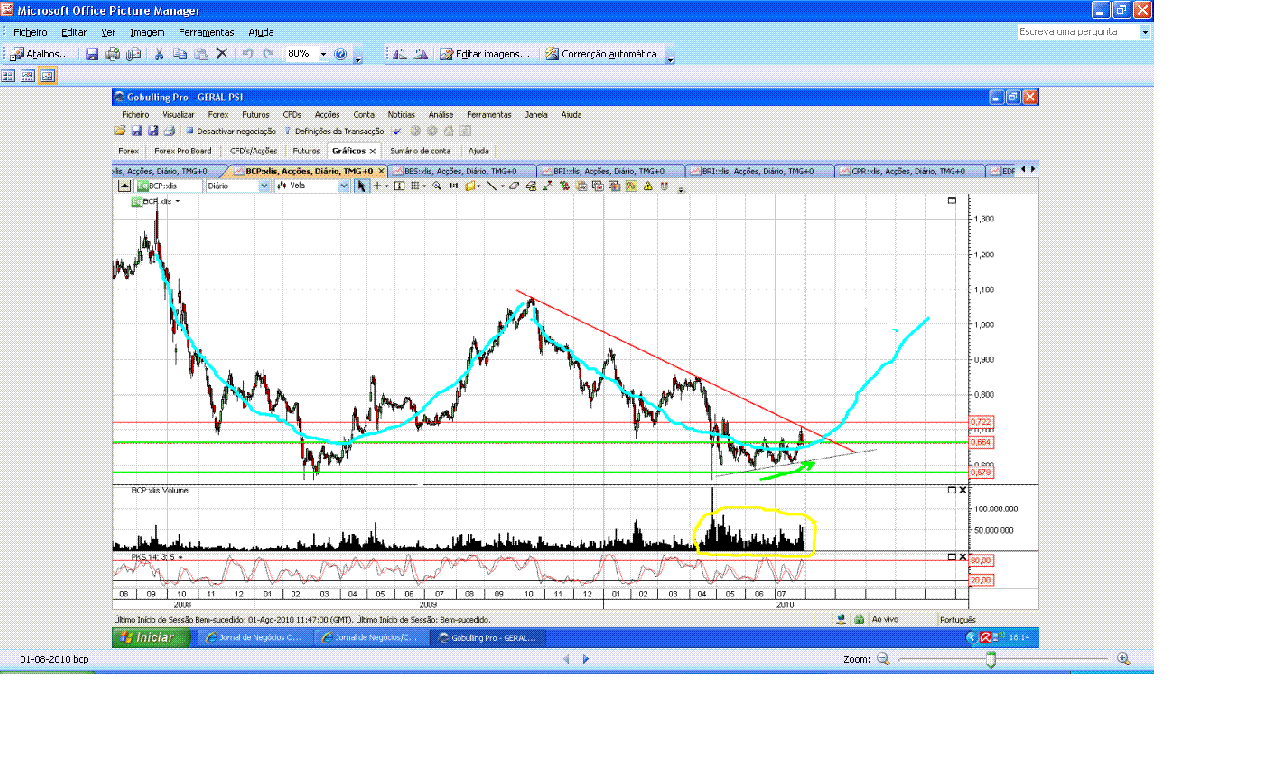1280x774 pixels.
Task: Click the Print icon in Picture Manager toolbar
Action: click(x=113, y=54)
